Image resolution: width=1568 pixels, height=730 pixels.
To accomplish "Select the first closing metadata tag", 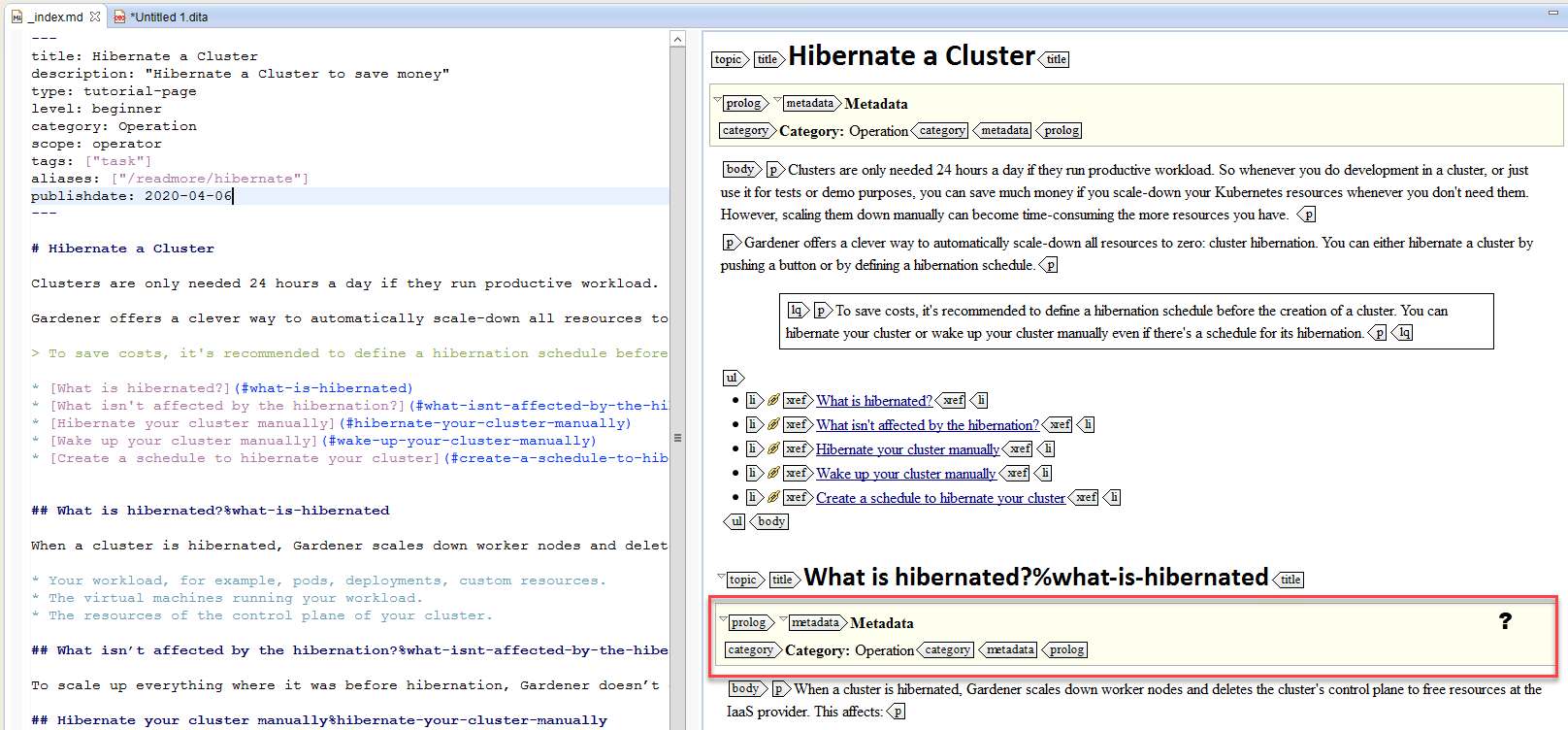I will [x=1002, y=130].
